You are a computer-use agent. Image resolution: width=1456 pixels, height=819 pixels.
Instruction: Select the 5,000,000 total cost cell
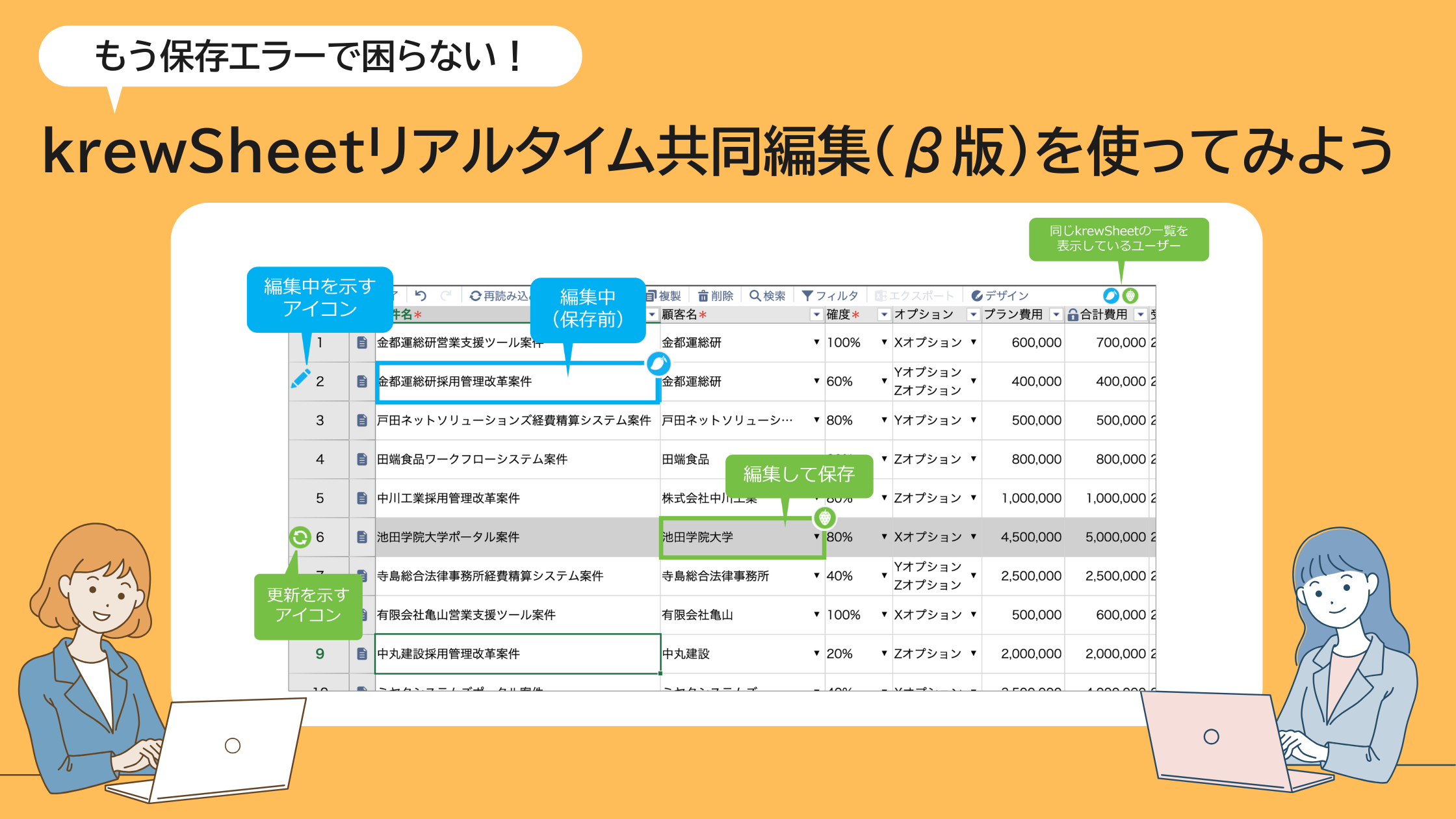(1107, 538)
